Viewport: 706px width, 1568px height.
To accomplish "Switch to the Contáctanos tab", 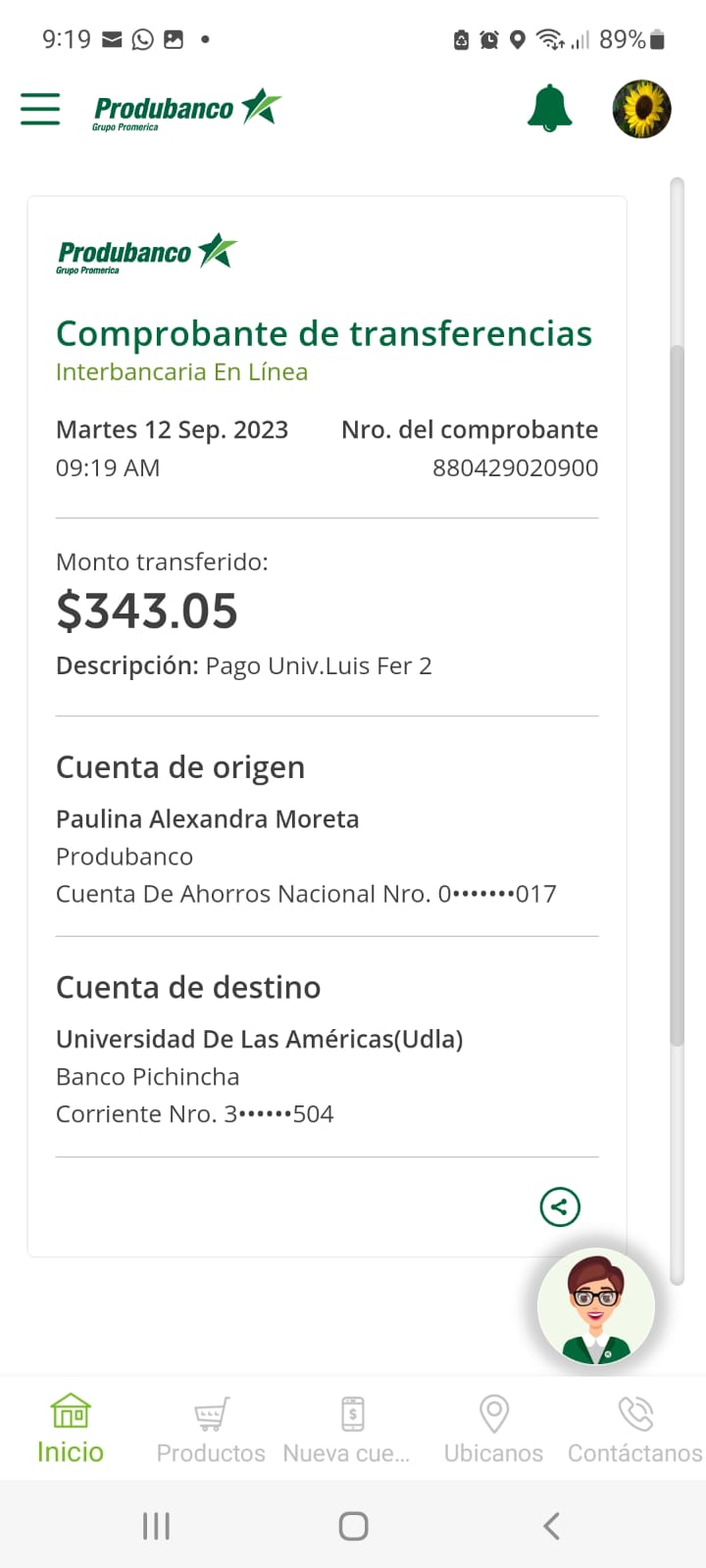I will click(x=634, y=1429).
